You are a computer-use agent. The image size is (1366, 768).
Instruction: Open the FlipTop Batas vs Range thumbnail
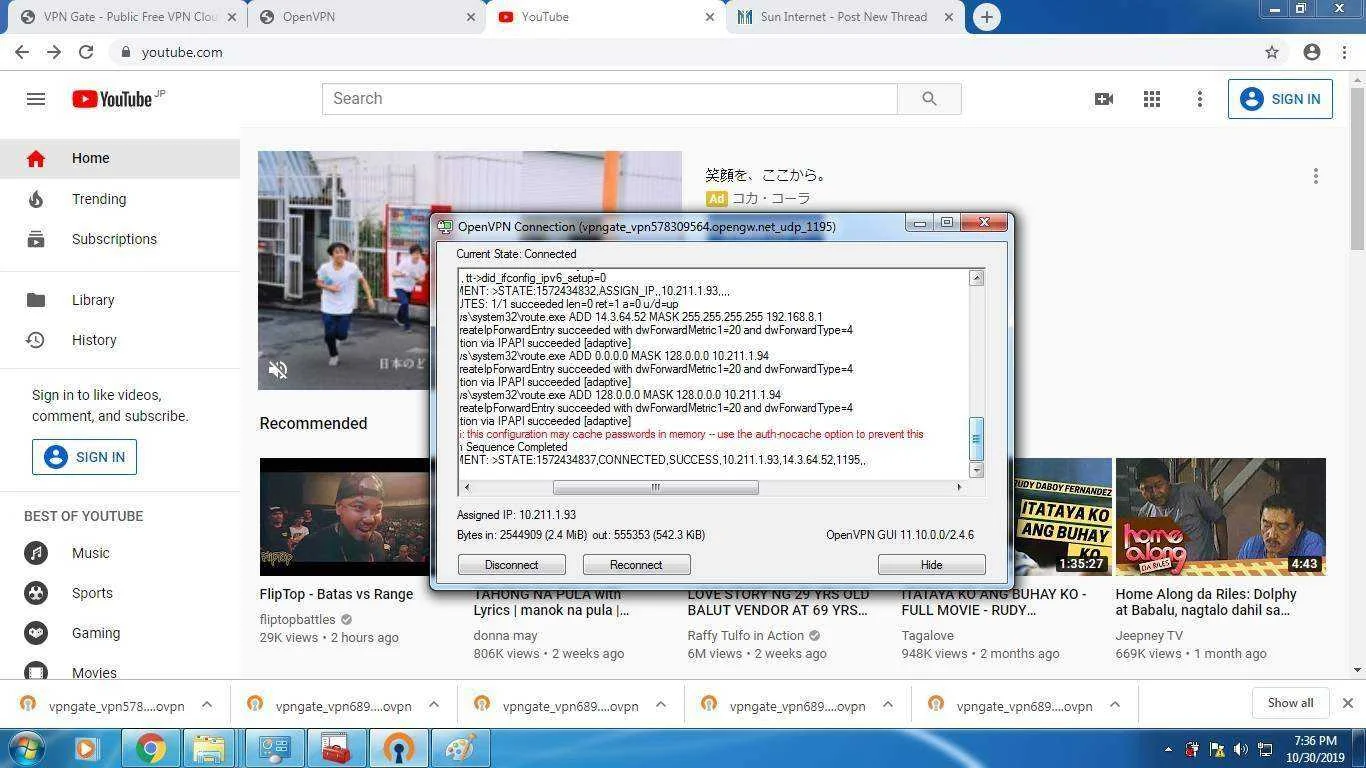[345, 517]
